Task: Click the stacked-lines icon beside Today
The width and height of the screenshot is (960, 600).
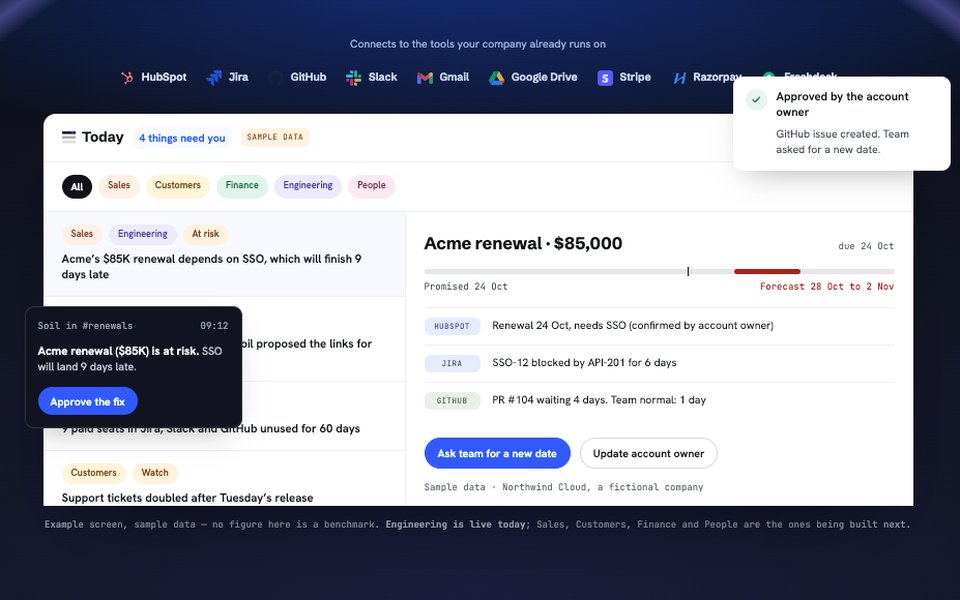Action: 69,137
